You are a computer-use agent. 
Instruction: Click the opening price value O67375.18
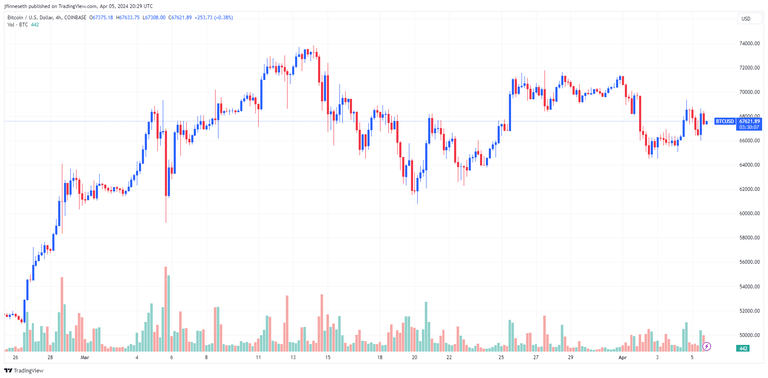pyautogui.click(x=101, y=18)
